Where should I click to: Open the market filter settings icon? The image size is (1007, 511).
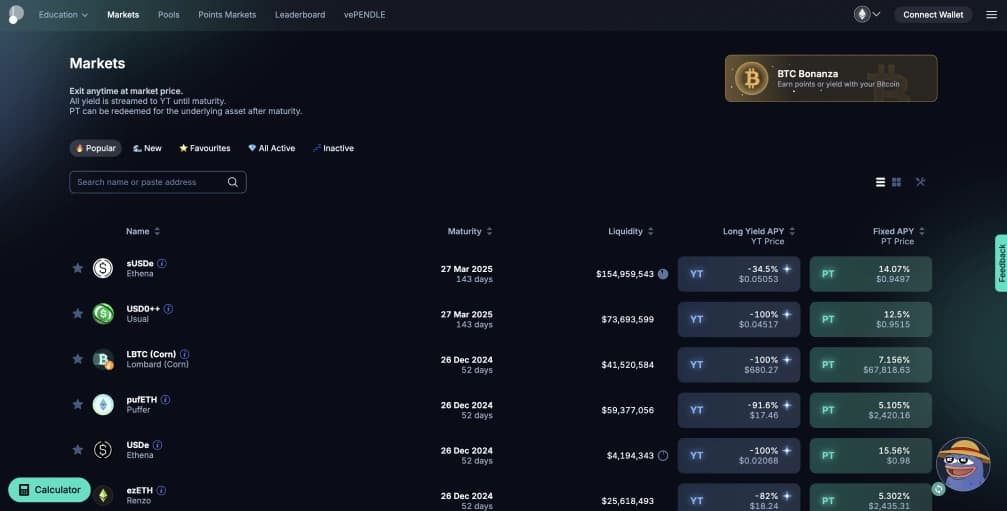coord(920,182)
